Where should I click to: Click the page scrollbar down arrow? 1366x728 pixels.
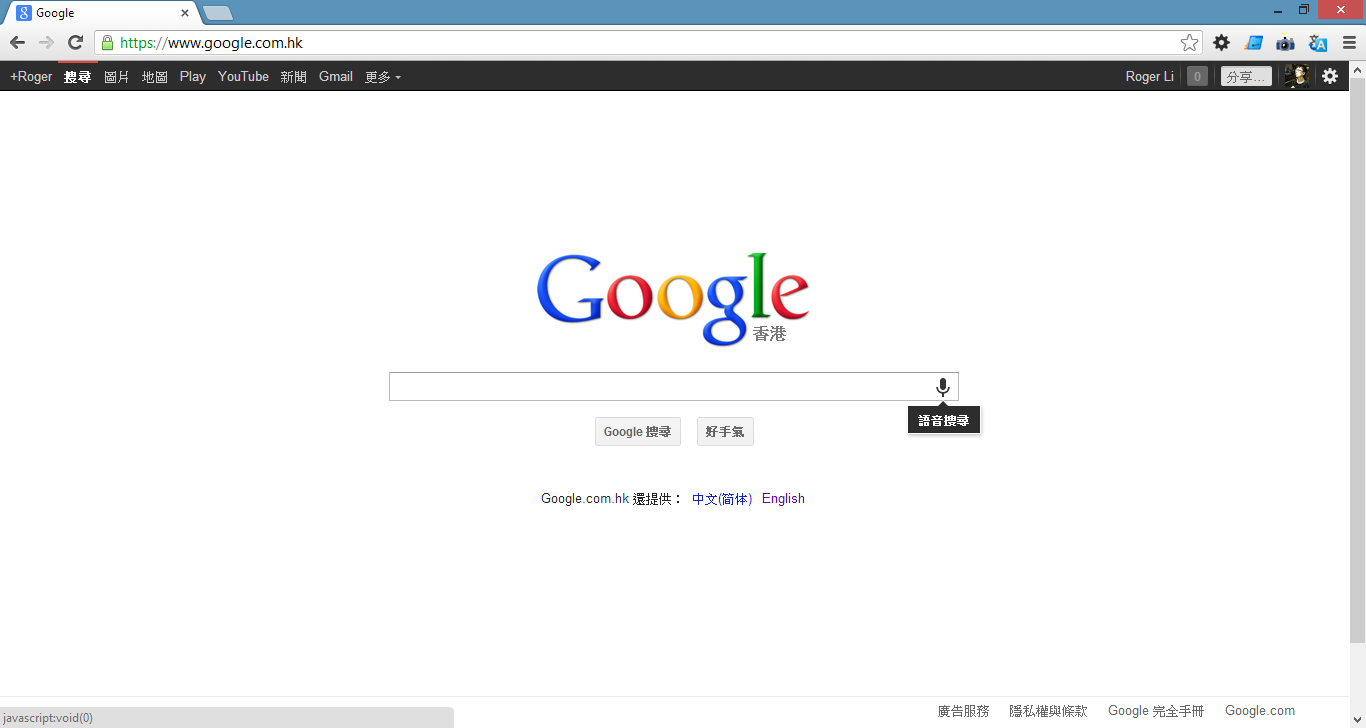1358,720
